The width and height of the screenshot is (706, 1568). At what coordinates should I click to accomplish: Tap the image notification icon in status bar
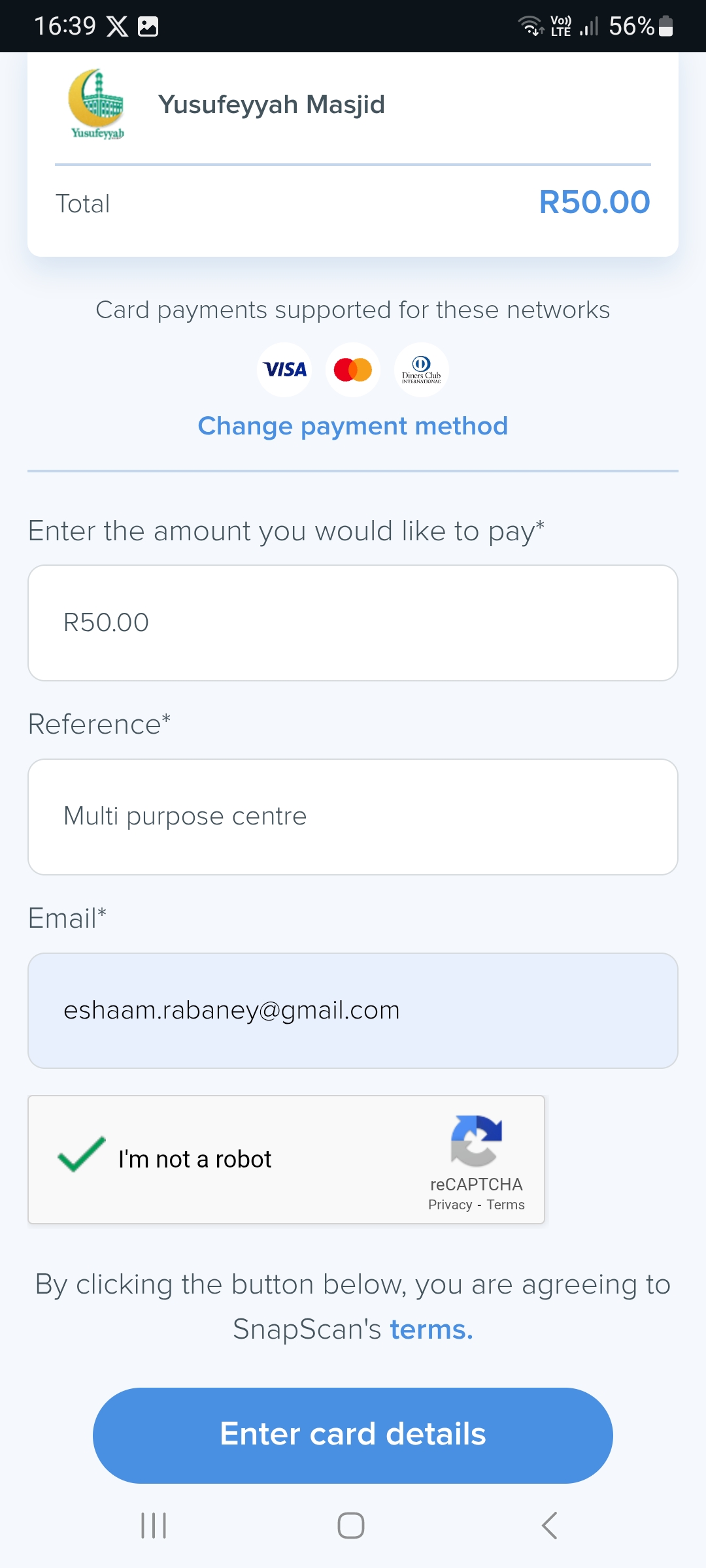click(148, 26)
